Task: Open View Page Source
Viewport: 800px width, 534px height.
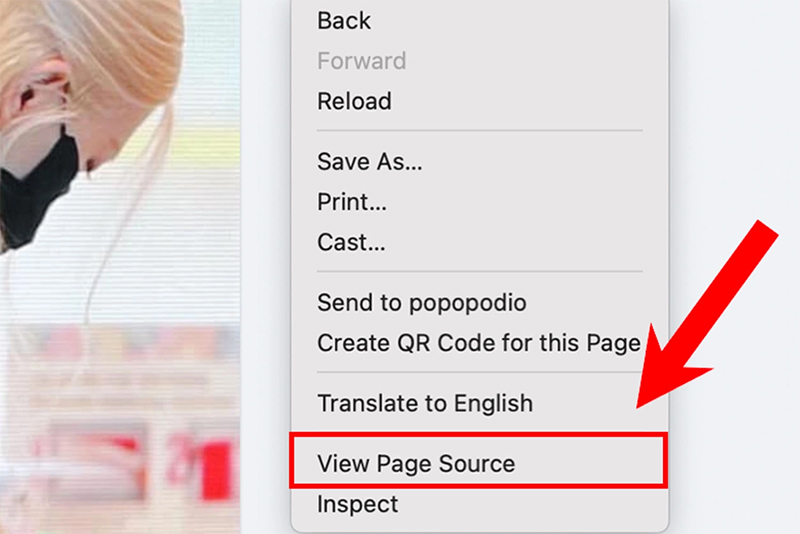Action: (x=416, y=464)
